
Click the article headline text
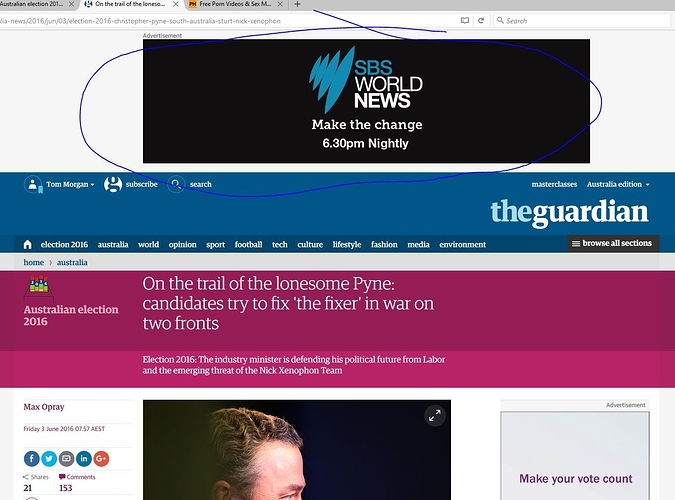pyautogui.click(x=288, y=304)
